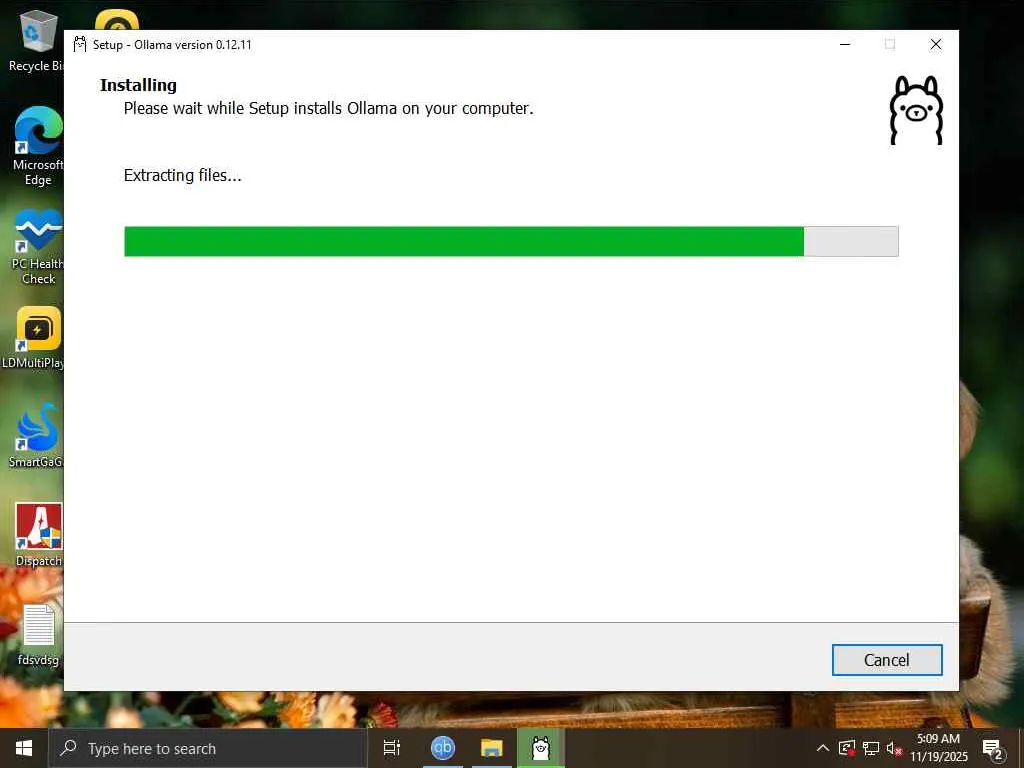Viewport: 1024px width, 768px height.
Task: Open the Action Center notifications icon
Action: click(993, 749)
